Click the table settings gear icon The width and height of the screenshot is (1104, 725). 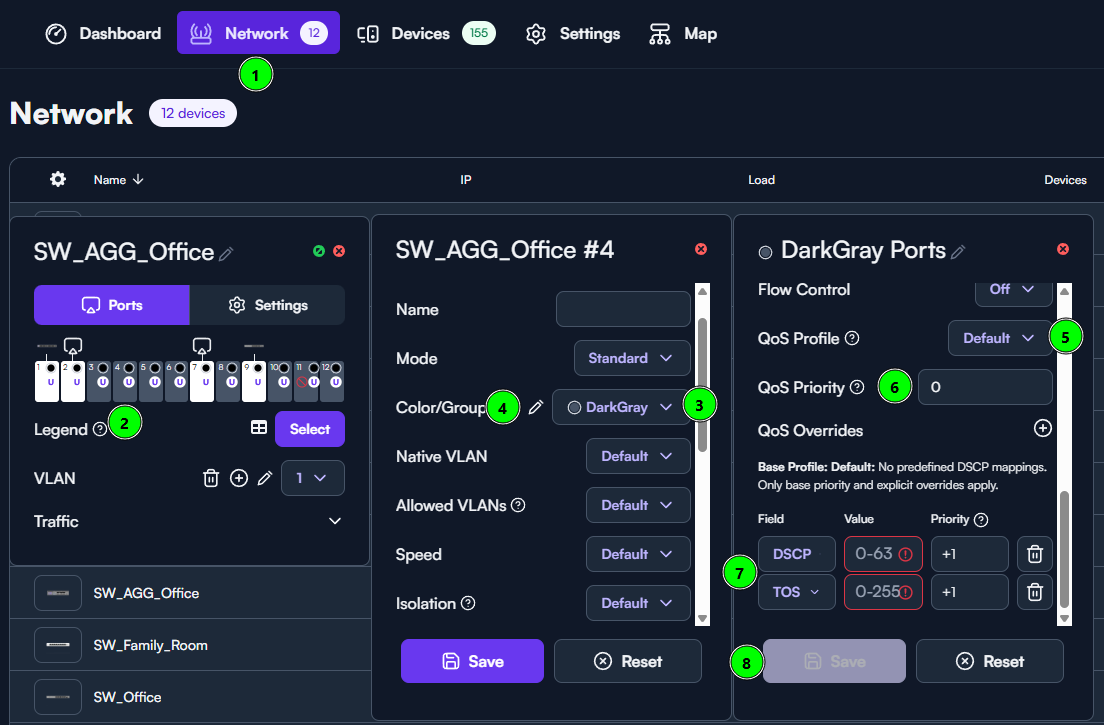58,179
